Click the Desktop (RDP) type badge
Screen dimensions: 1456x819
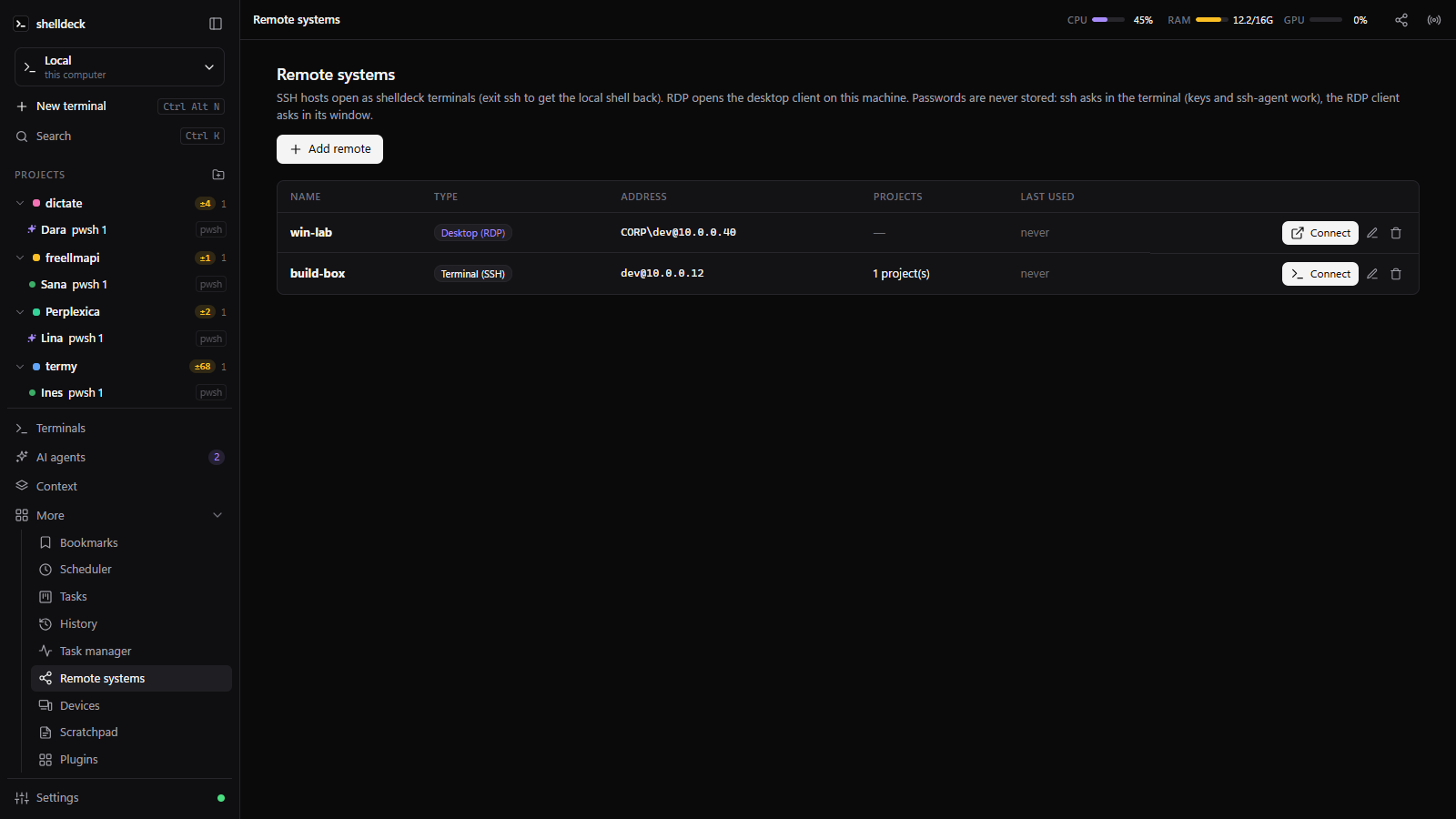pos(473,233)
